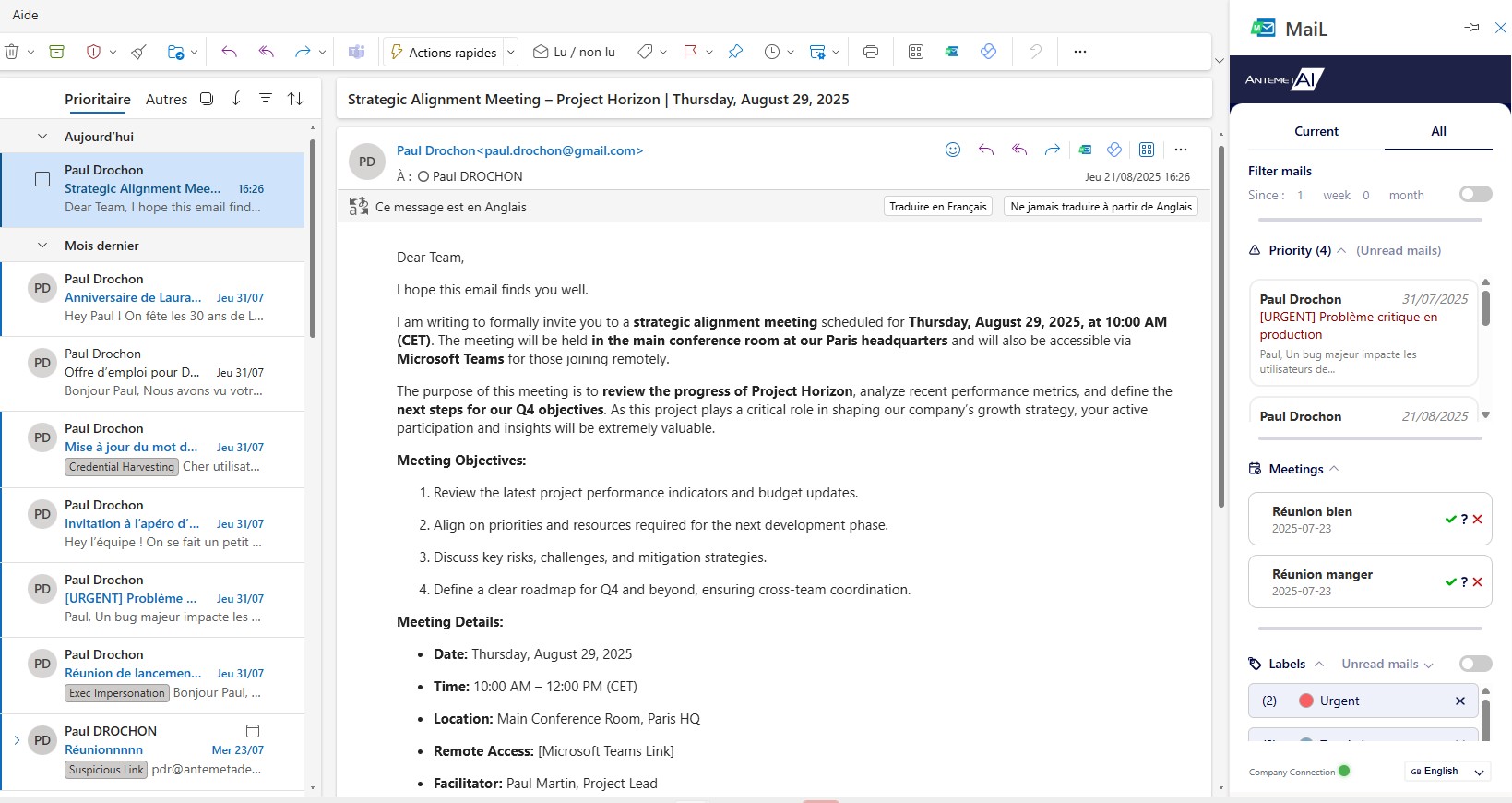Click Traduire en Français button
Image resolution: width=1512 pixels, height=803 pixels.
pos(937,207)
